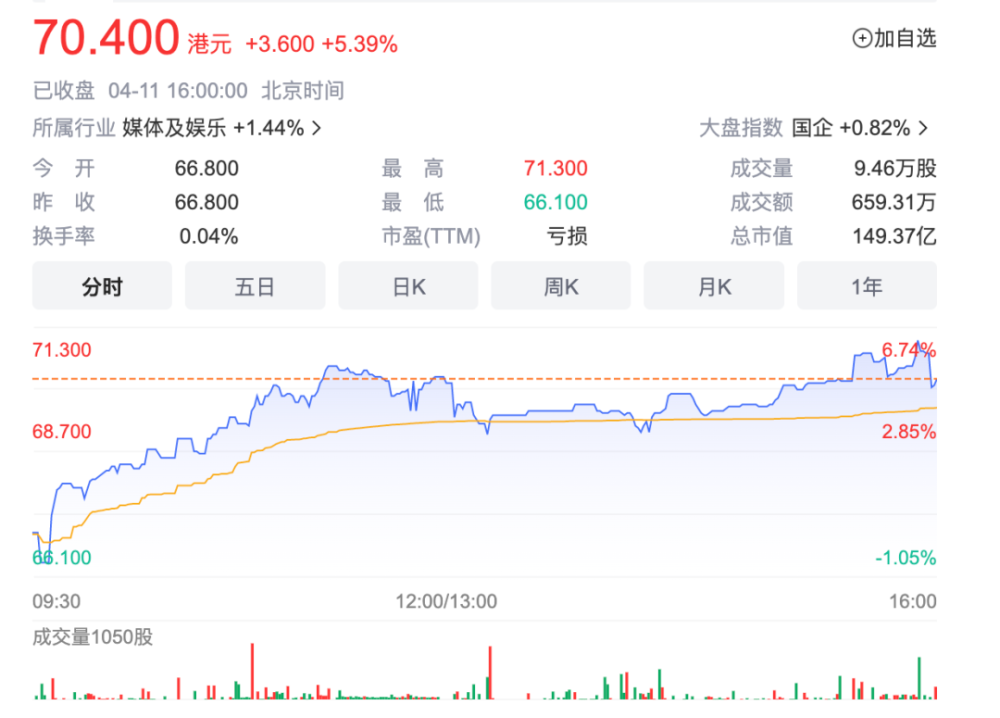Screen dimensions: 1000x718
Task: Select the 分时 chart tab
Action: [102, 286]
